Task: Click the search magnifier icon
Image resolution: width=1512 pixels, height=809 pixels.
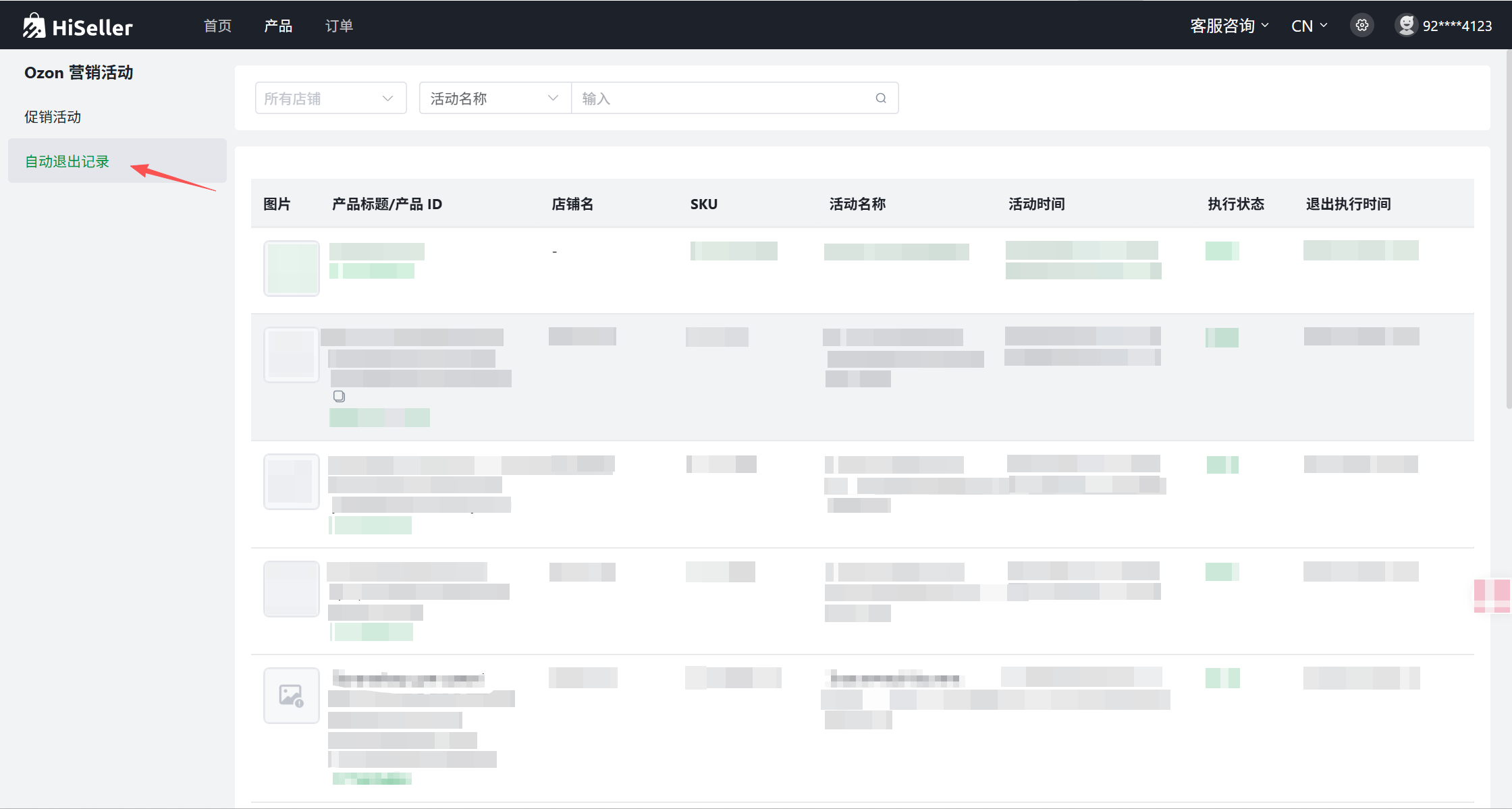Action: pos(881,99)
